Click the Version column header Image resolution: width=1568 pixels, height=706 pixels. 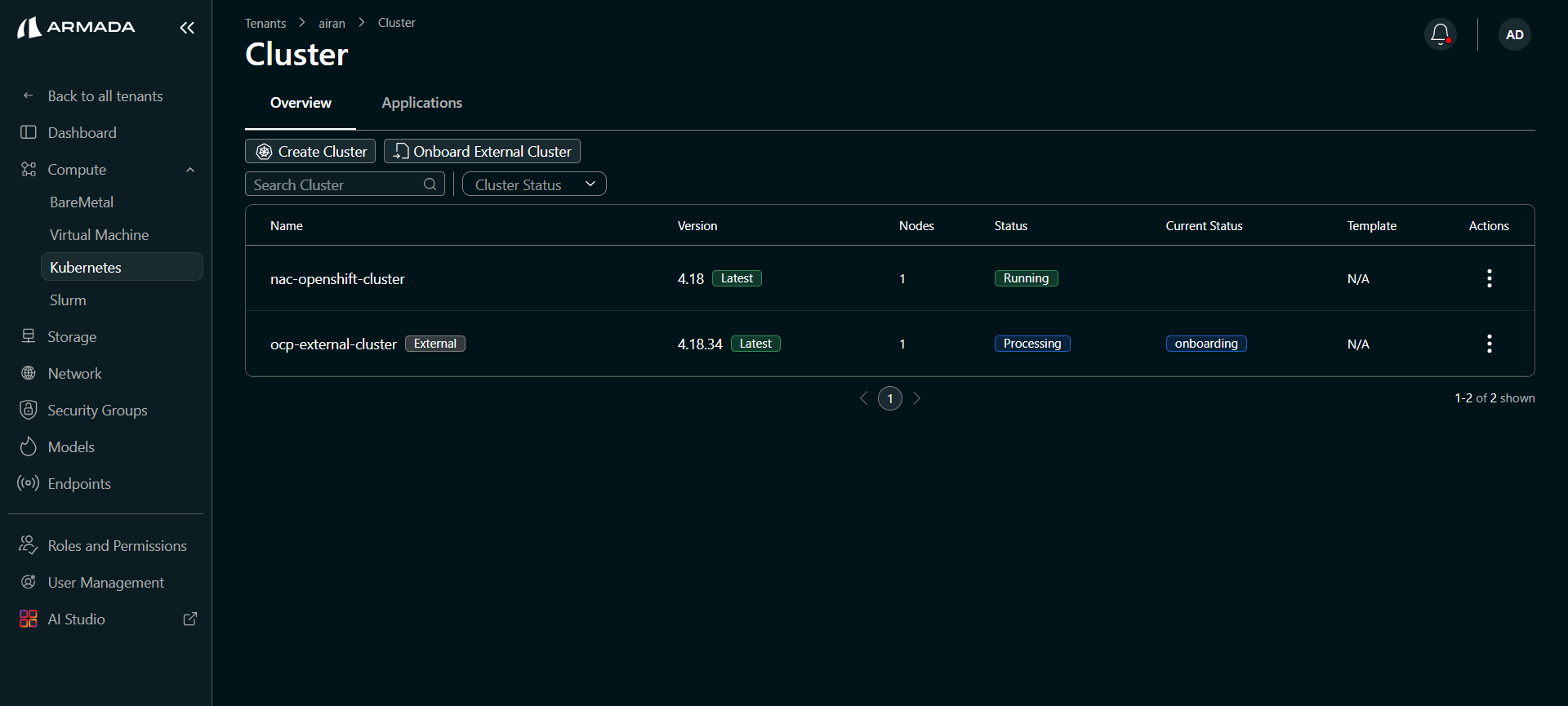[x=697, y=226]
